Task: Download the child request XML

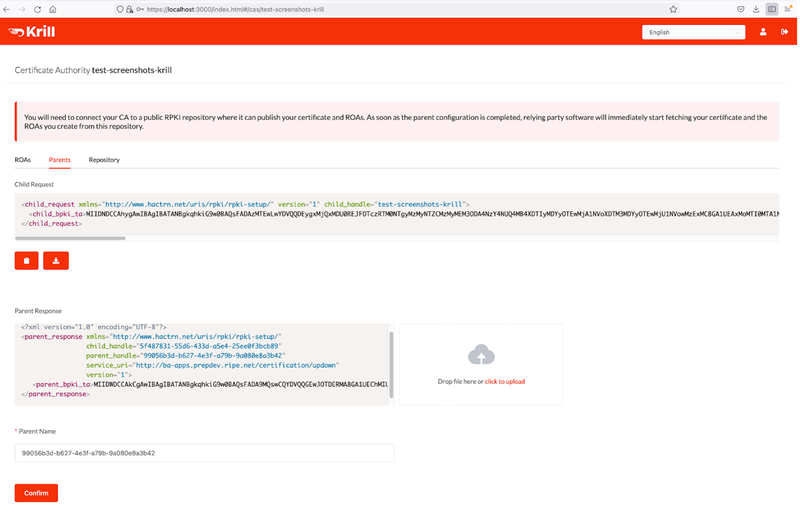Action: (57, 261)
